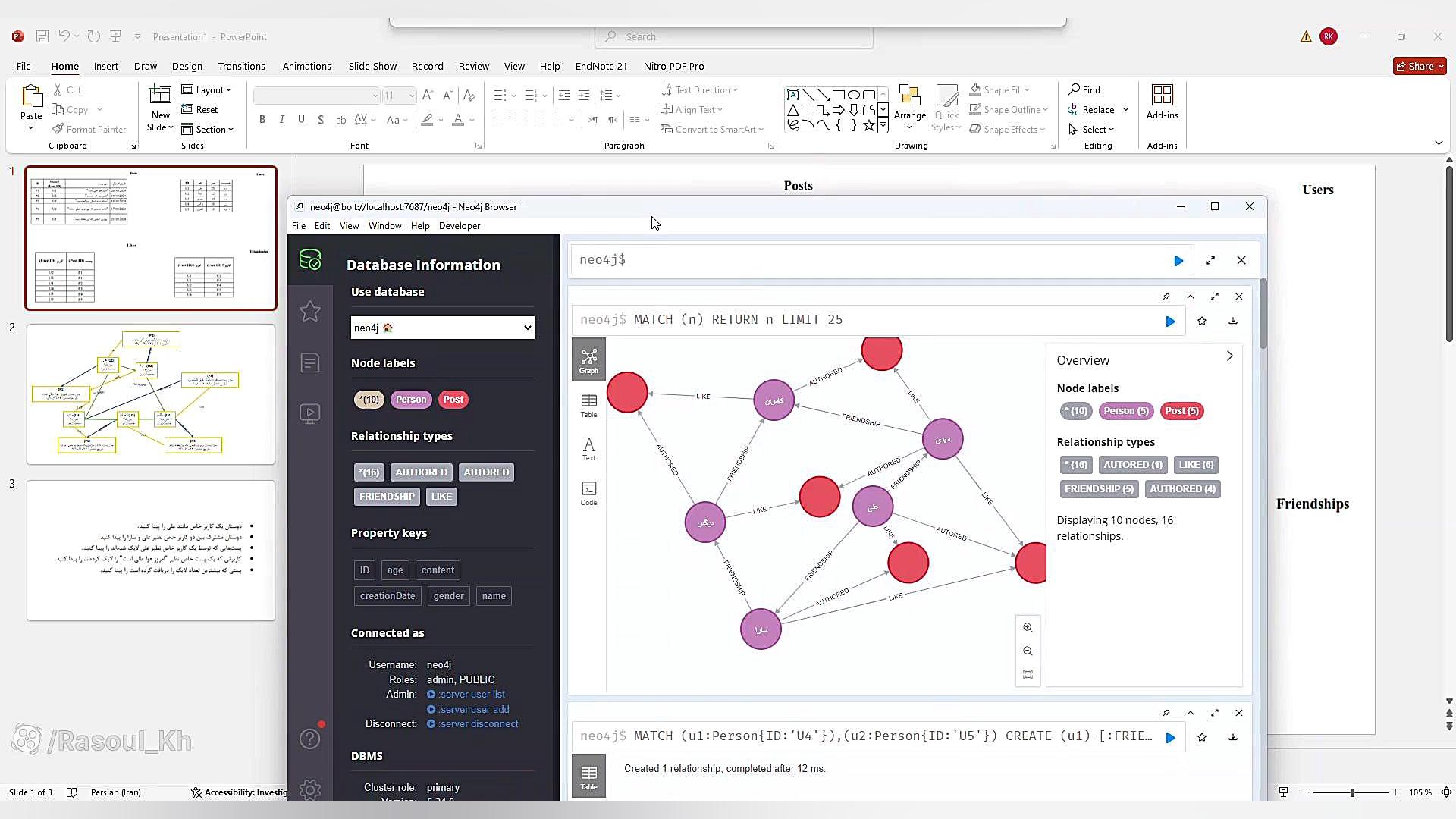Toggle Bold formatting in Font group
Image resolution: width=1456 pixels, height=819 pixels.
[x=262, y=120]
